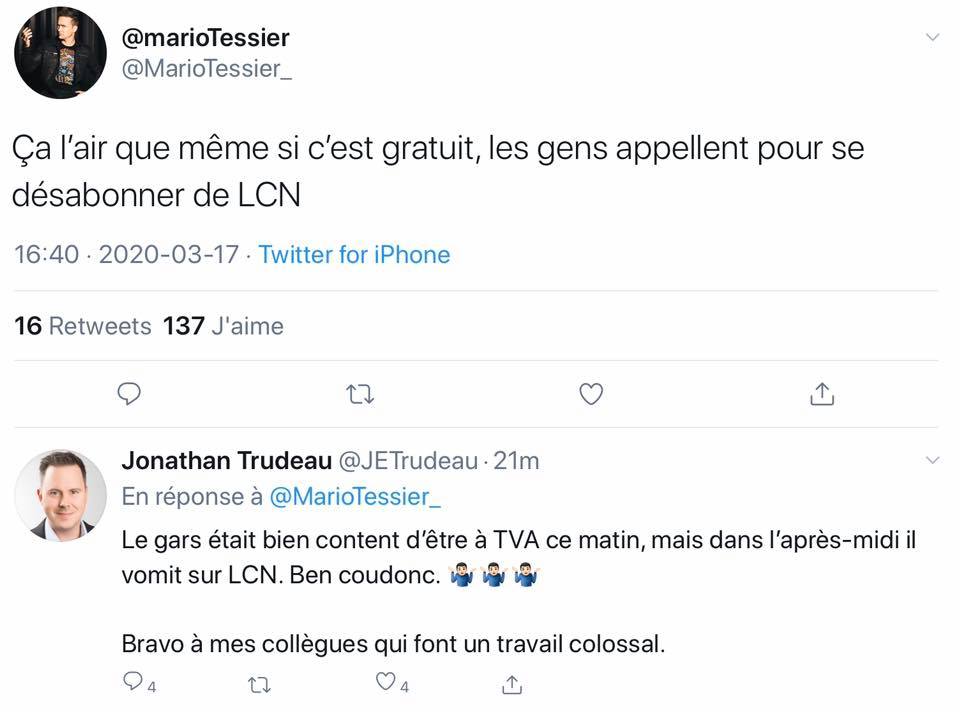Share Jonathan Trudeau's reply

point(512,684)
